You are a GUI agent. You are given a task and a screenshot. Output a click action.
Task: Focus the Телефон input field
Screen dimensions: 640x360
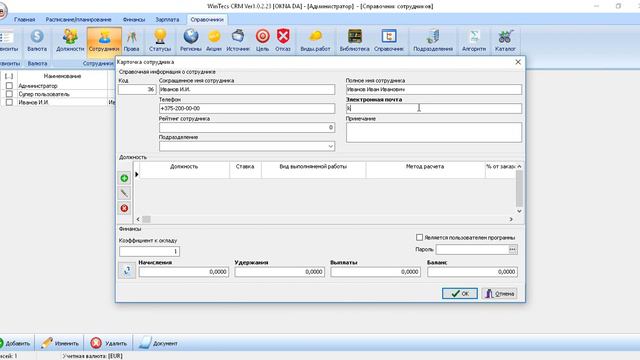click(247, 108)
